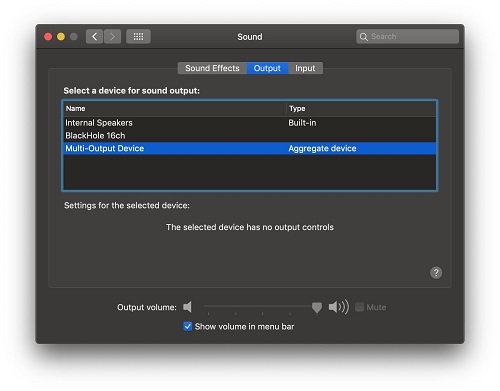Show all preferences via grid icon
The width and height of the screenshot is (500, 391).
coord(138,36)
